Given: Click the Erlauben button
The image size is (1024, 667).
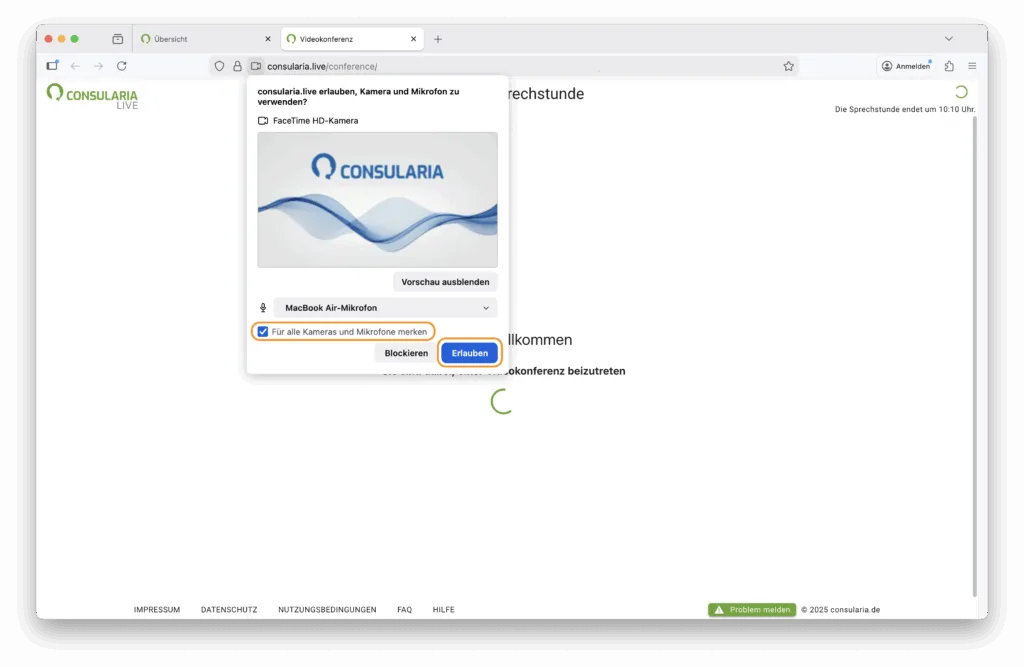Looking at the screenshot, I should [469, 353].
